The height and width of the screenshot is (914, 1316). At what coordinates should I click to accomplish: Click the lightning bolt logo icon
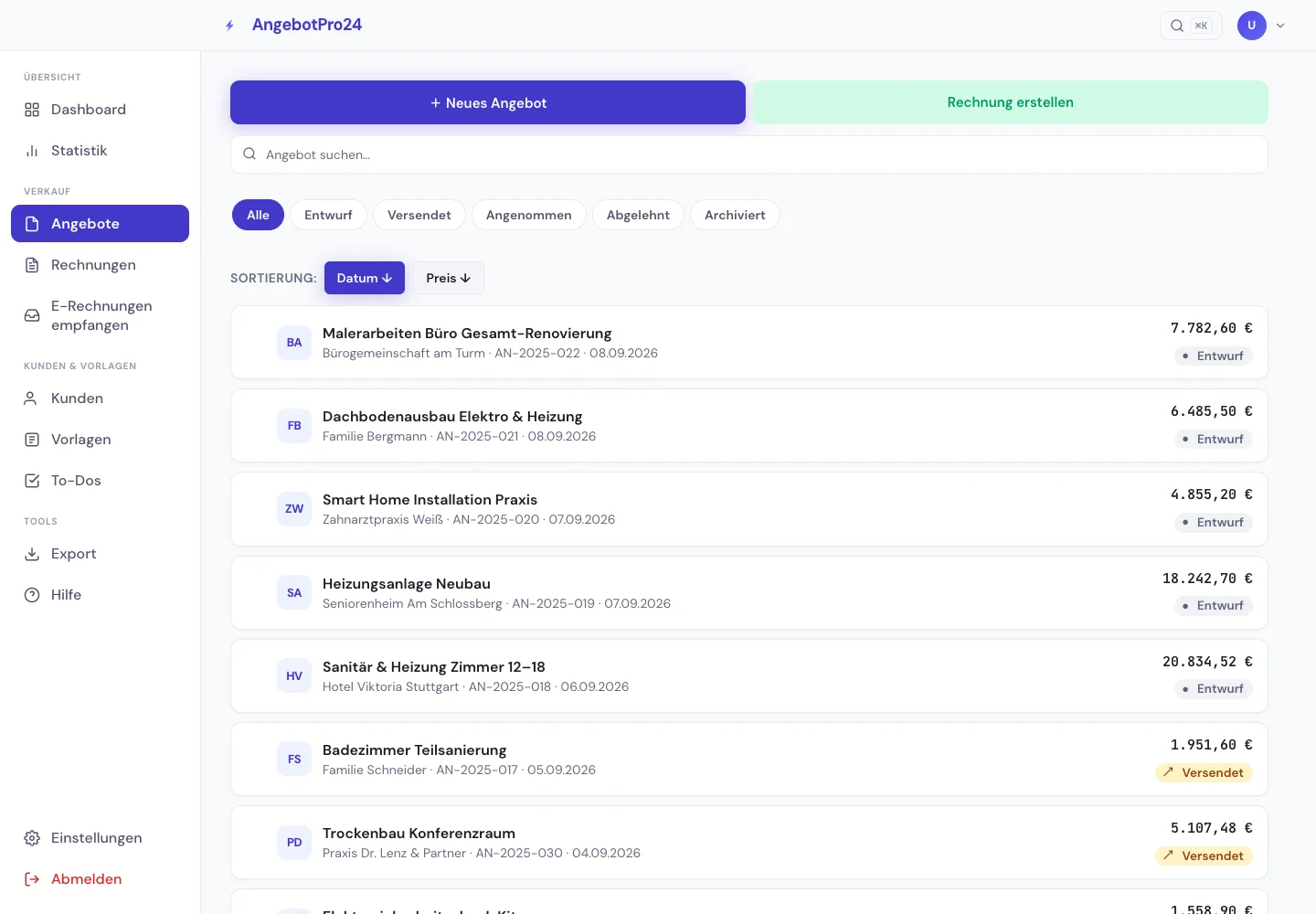(x=230, y=26)
